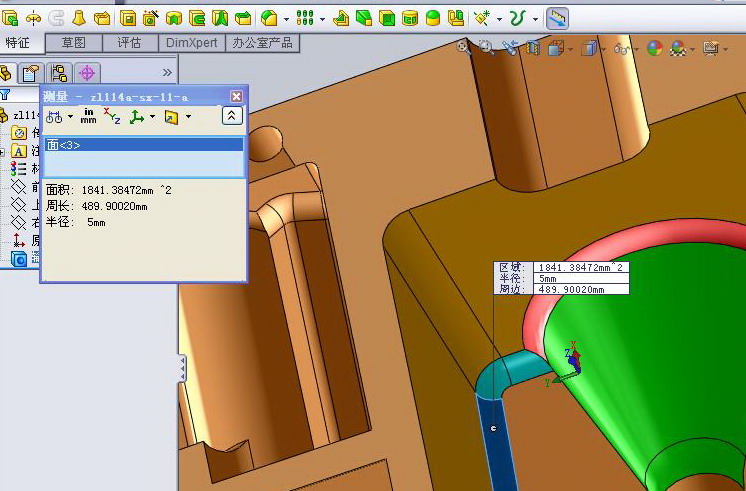Select the Boundary Cut icon
The image size is (746, 491).
[243, 19]
